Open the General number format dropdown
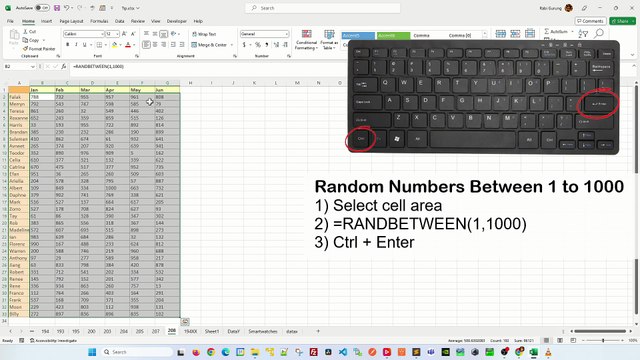The image size is (640, 360). pyautogui.click(x=287, y=34)
